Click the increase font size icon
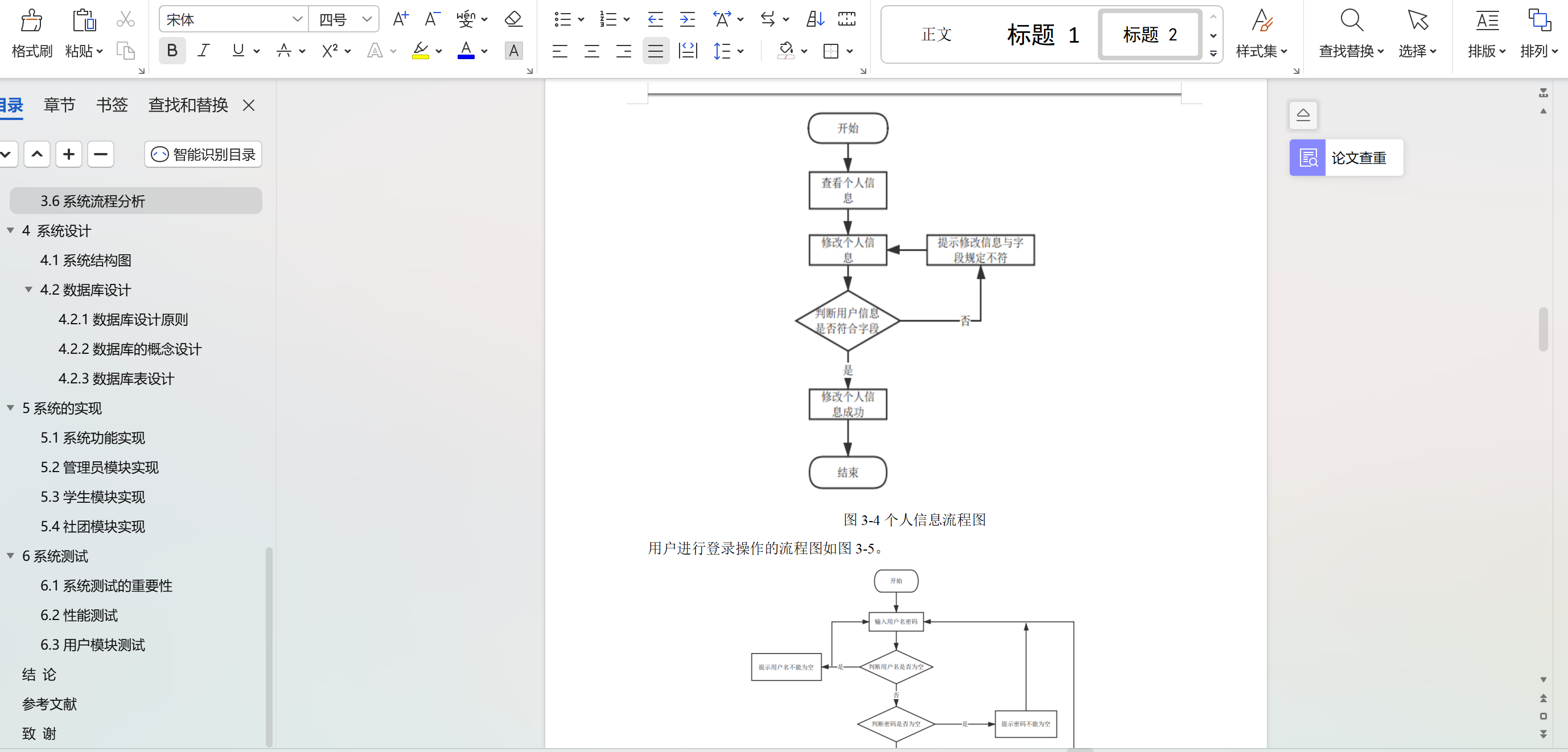The width and height of the screenshot is (1568, 752). [x=400, y=19]
